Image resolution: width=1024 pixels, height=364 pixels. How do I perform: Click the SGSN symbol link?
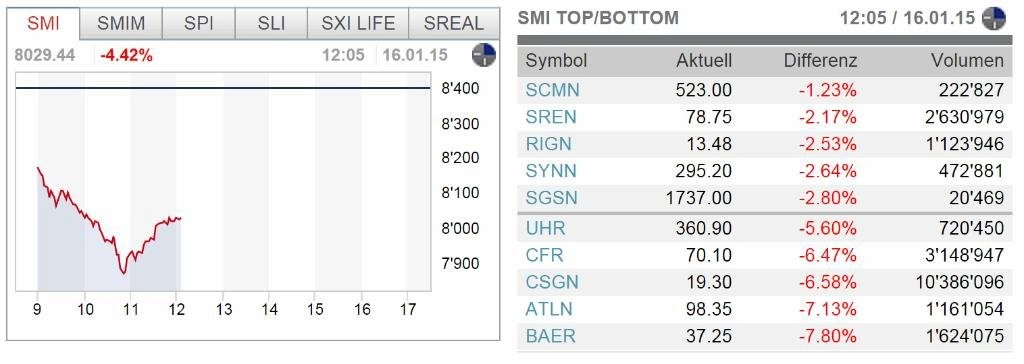point(552,198)
